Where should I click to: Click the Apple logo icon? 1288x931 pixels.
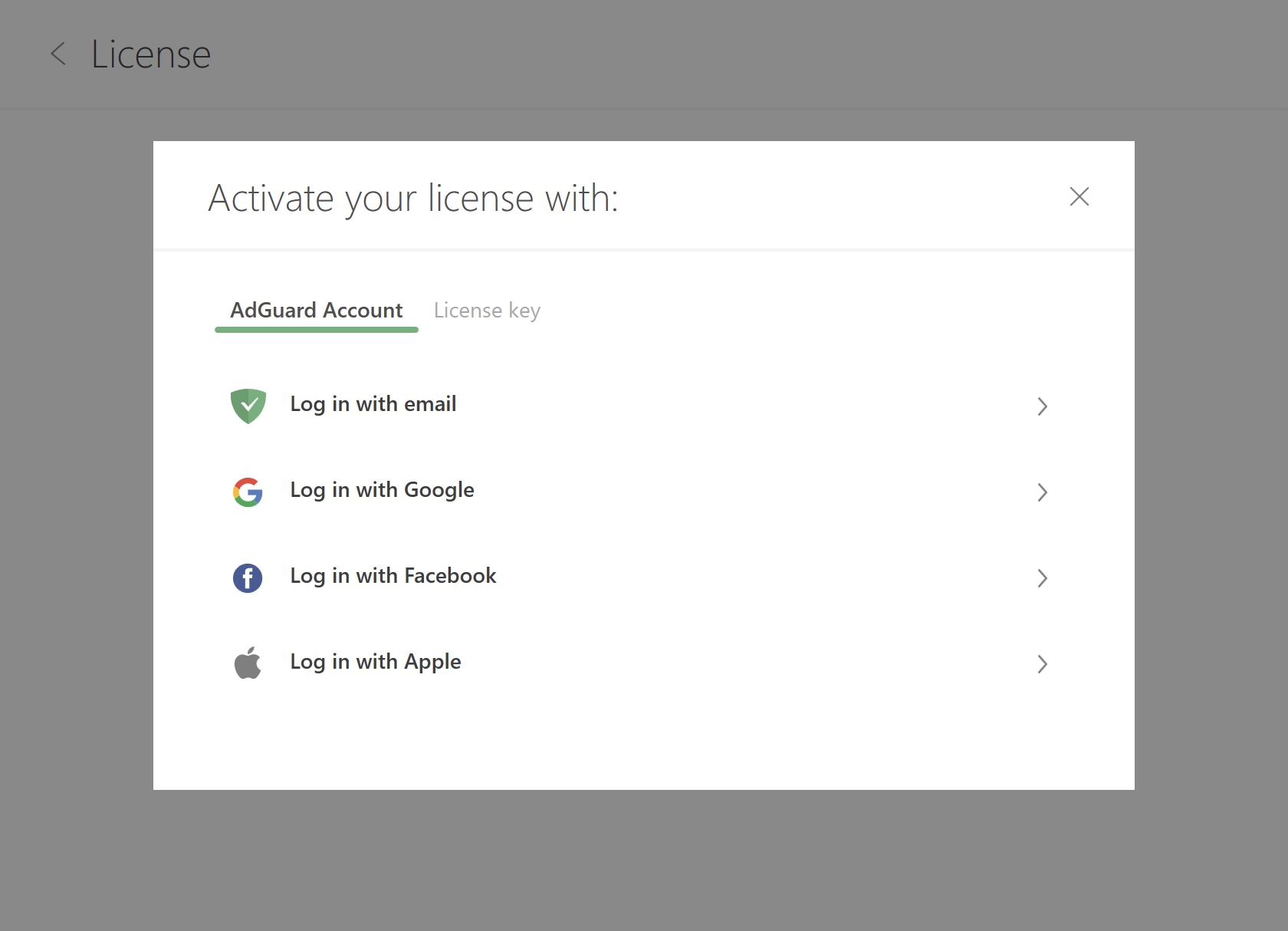(248, 663)
